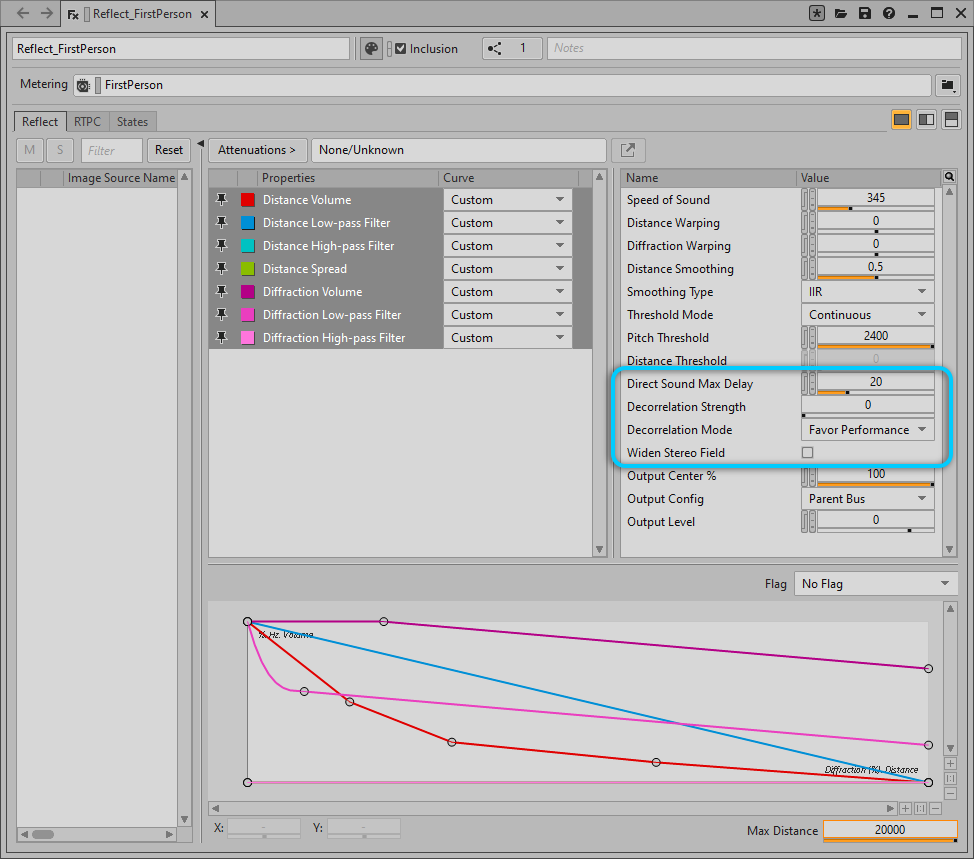Open the Help question mark icon

[888, 14]
